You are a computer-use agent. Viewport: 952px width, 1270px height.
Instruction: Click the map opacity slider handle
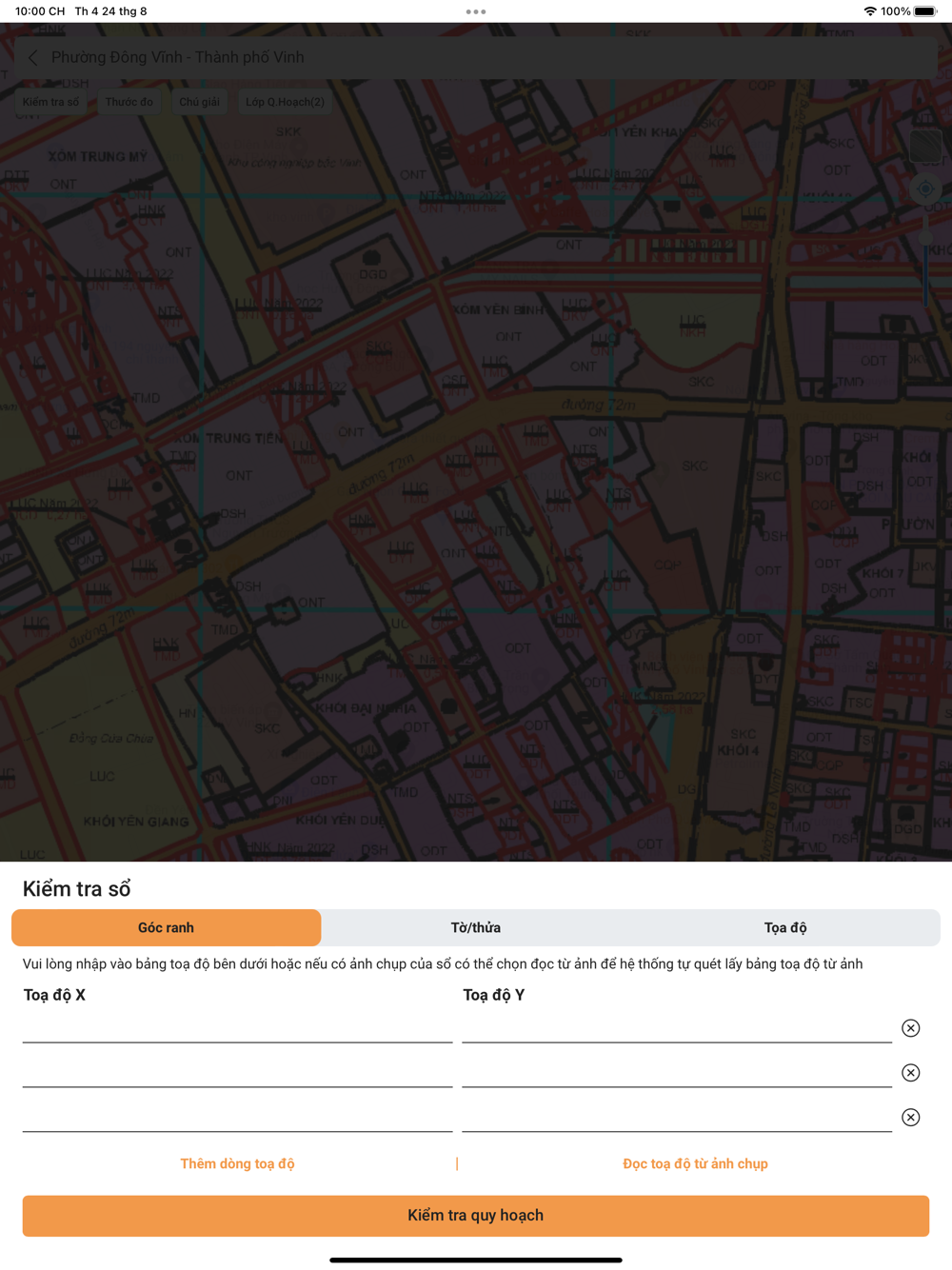click(925, 238)
